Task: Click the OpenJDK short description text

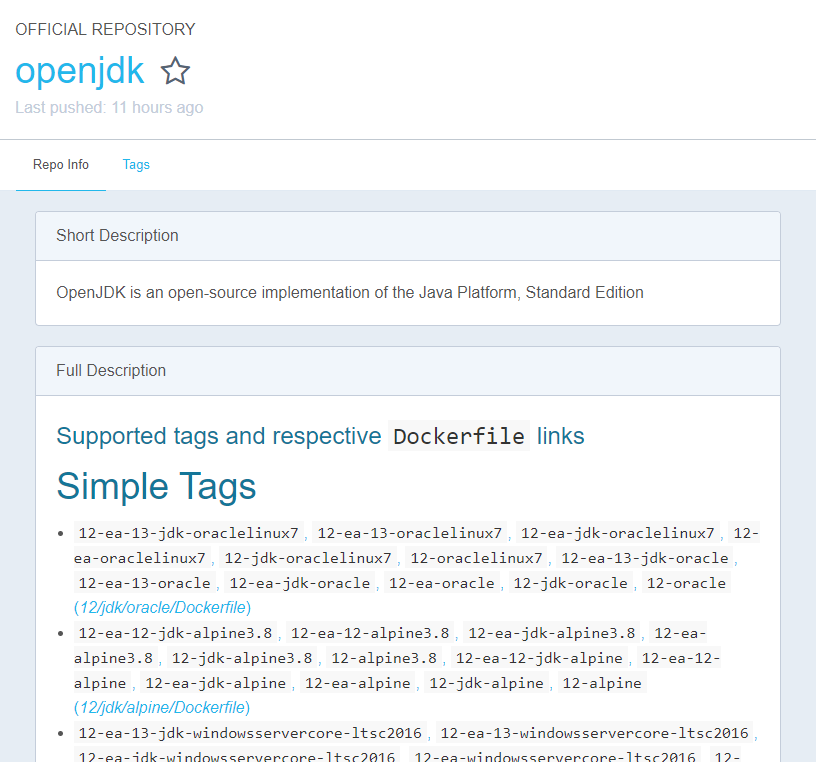Action: (x=350, y=293)
